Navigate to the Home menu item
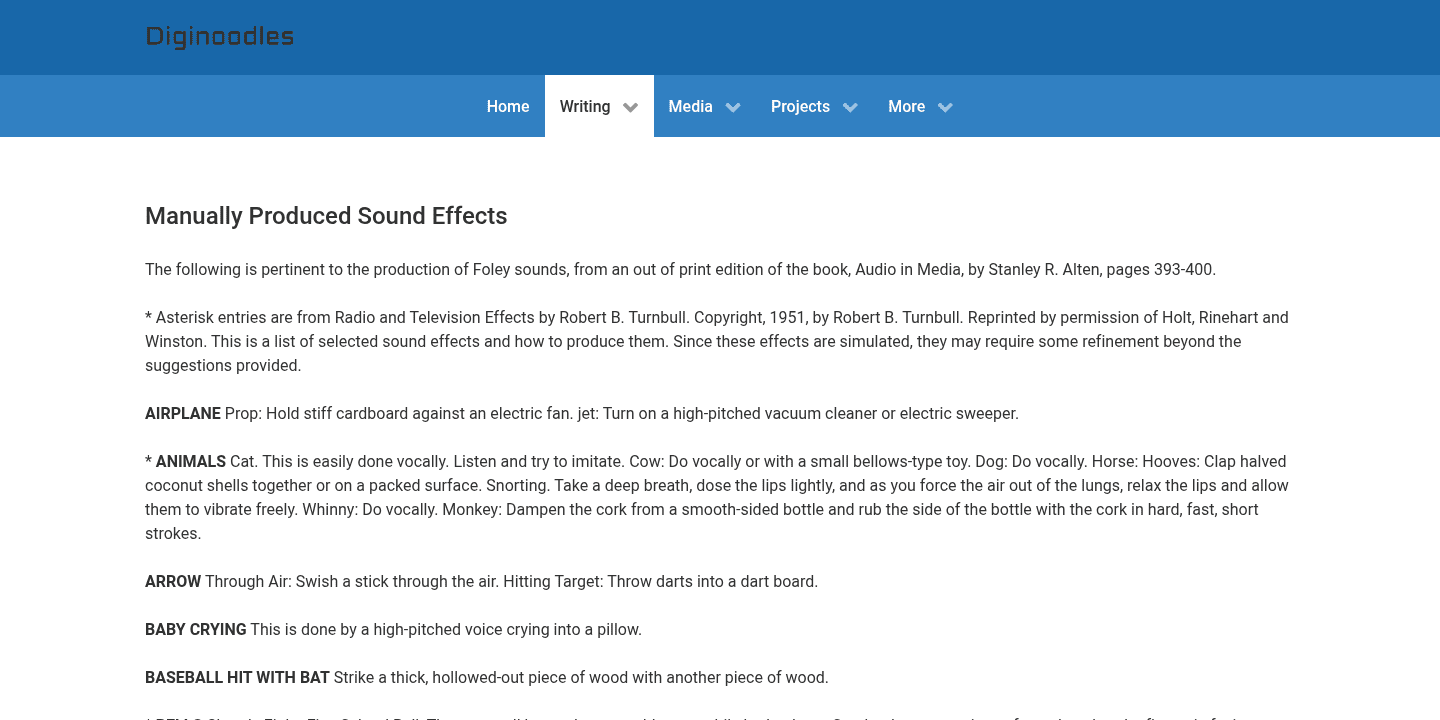Screen dimensions: 1440x720 [x=508, y=106]
